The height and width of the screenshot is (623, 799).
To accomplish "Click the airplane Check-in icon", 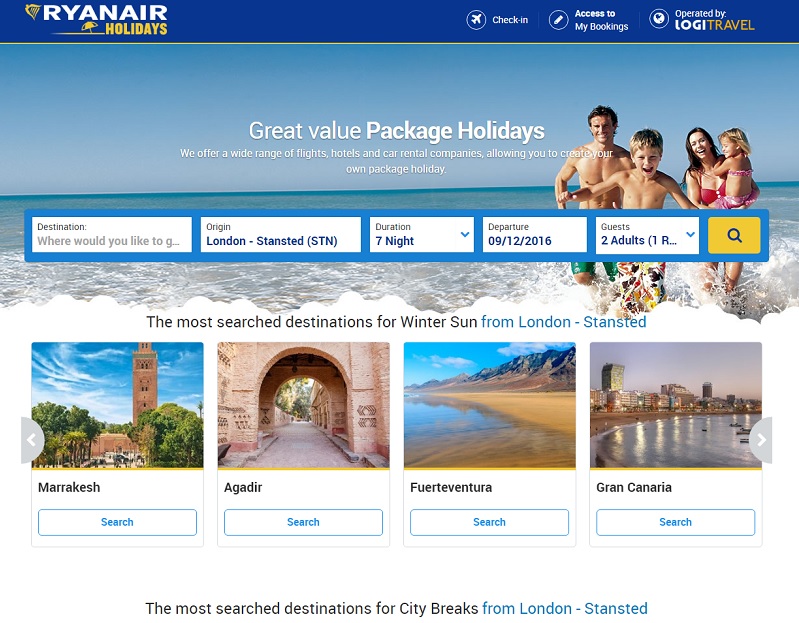I will pos(476,20).
